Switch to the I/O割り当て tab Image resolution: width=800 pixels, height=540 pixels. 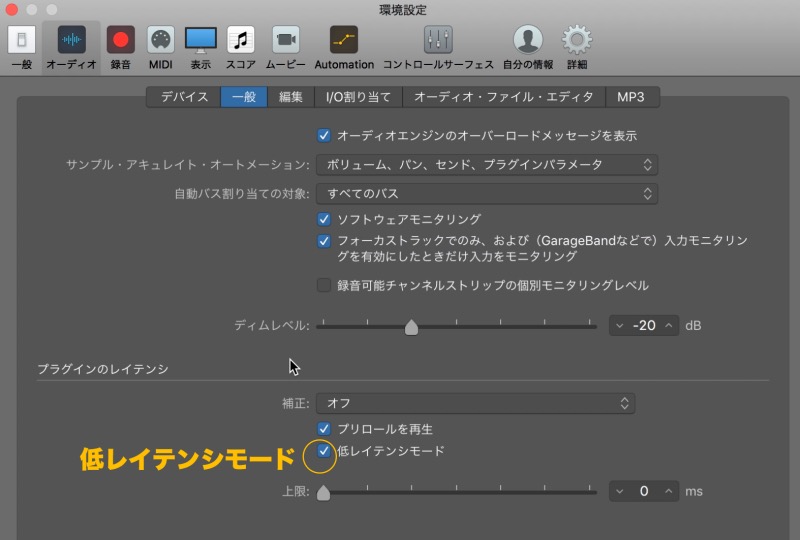358,97
